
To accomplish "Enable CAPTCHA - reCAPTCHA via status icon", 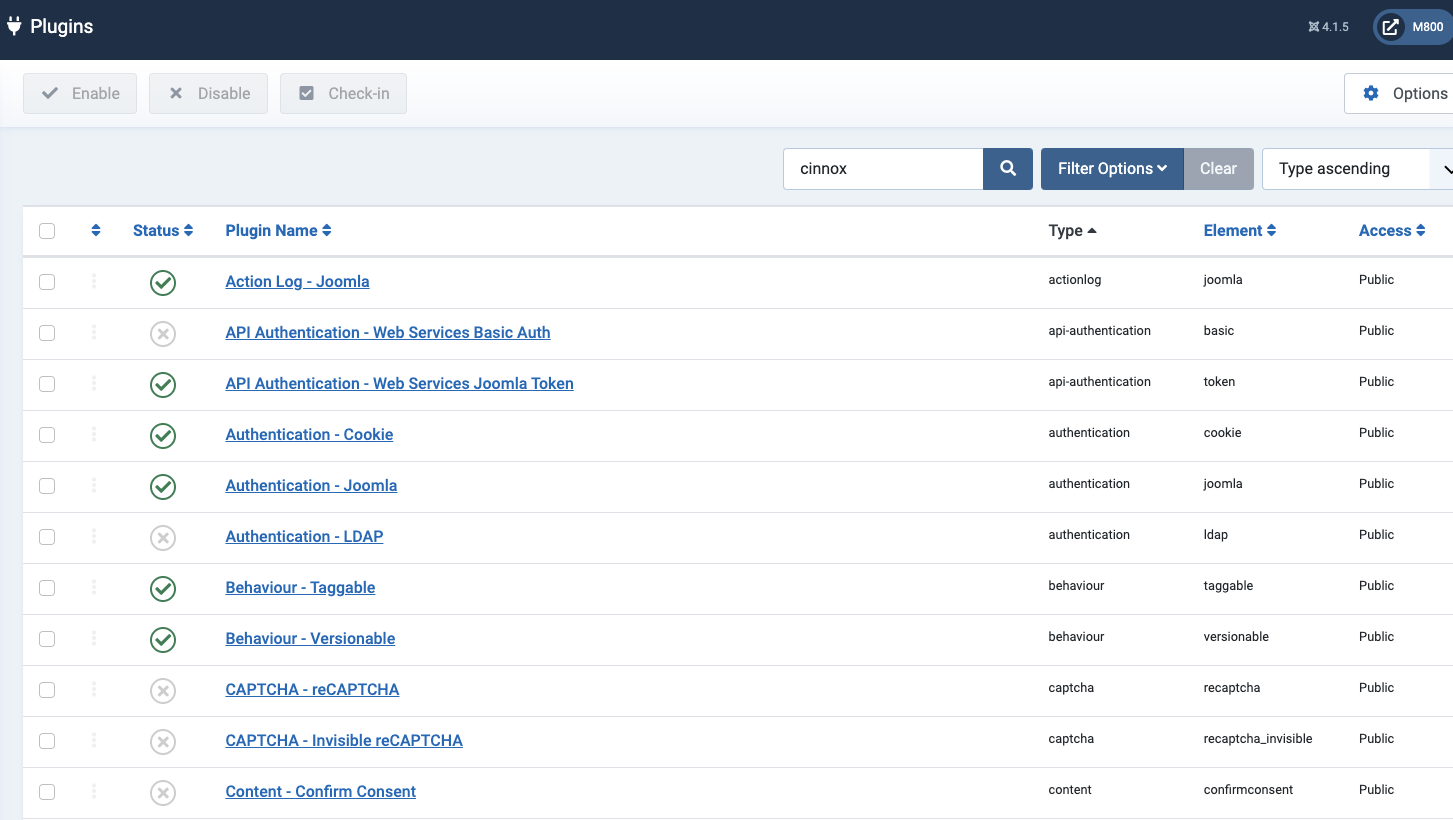I will (163, 691).
